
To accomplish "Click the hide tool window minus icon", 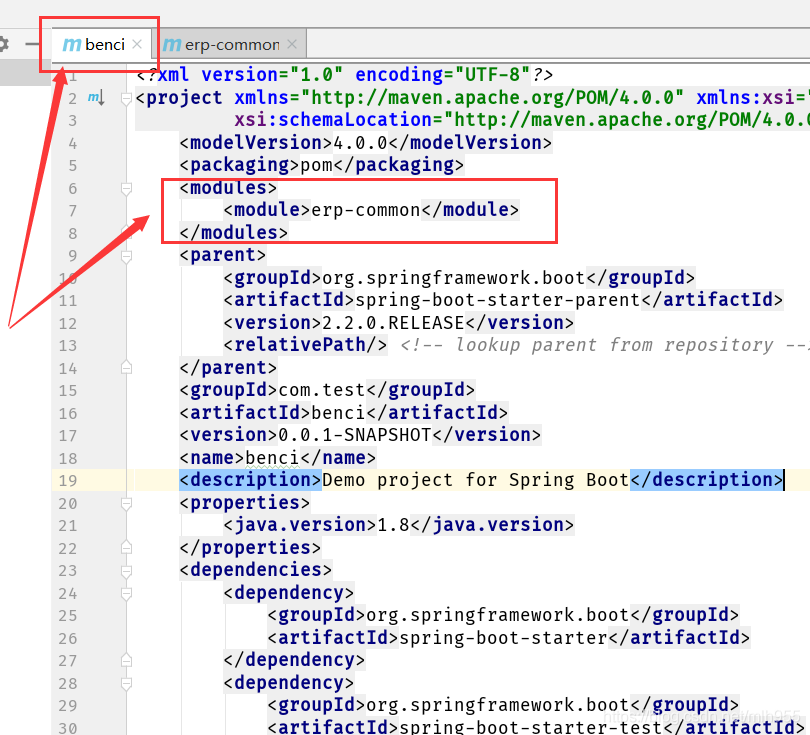I will (32, 44).
